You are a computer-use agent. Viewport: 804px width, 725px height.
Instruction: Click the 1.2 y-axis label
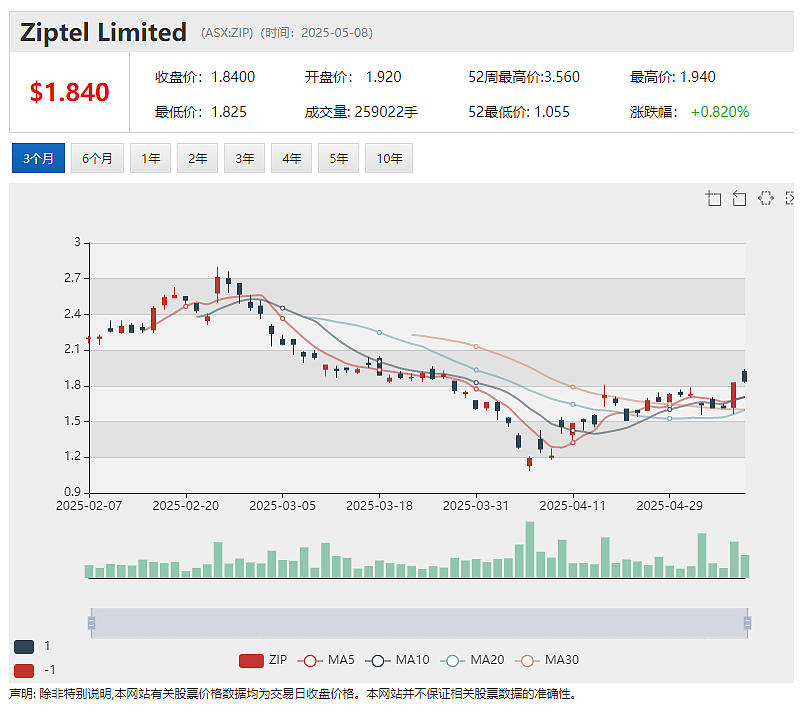tap(72, 456)
